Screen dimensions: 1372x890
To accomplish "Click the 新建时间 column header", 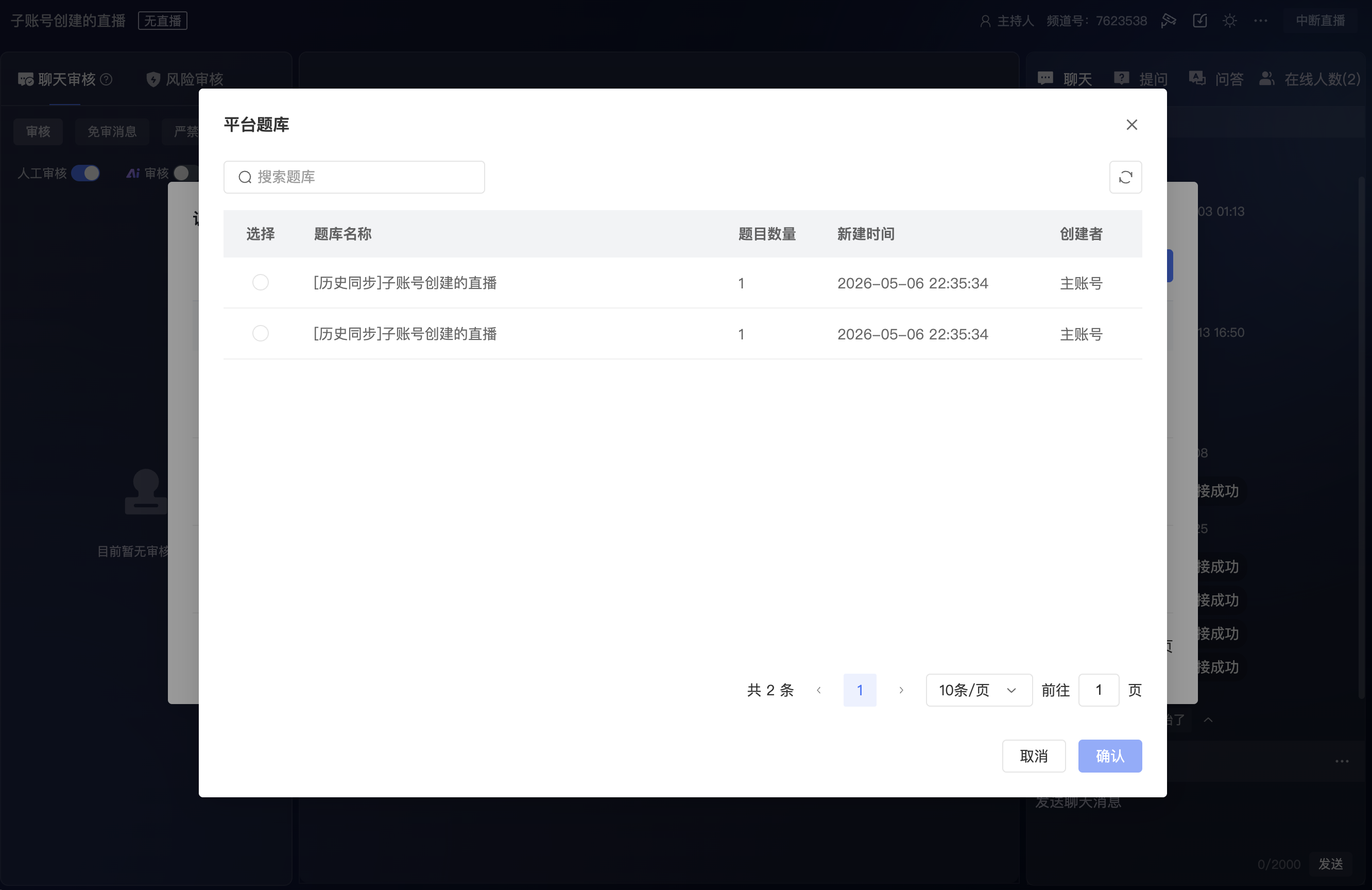I will click(866, 234).
